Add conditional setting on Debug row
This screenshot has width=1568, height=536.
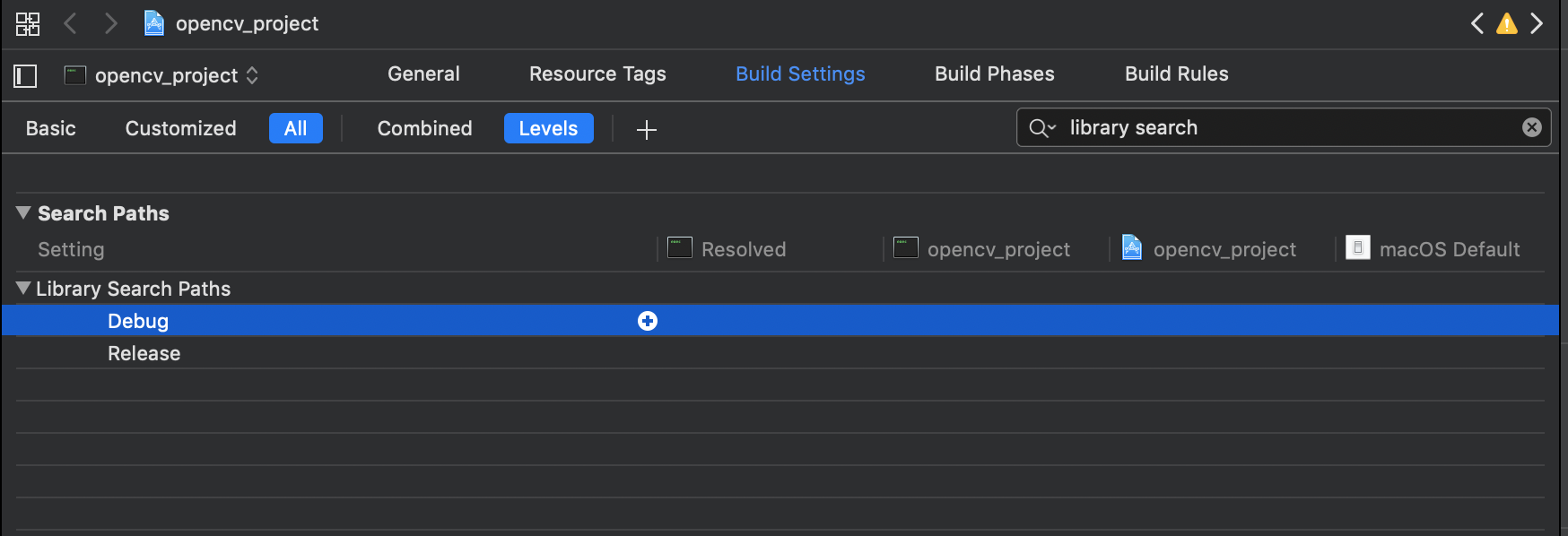click(648, 321)
